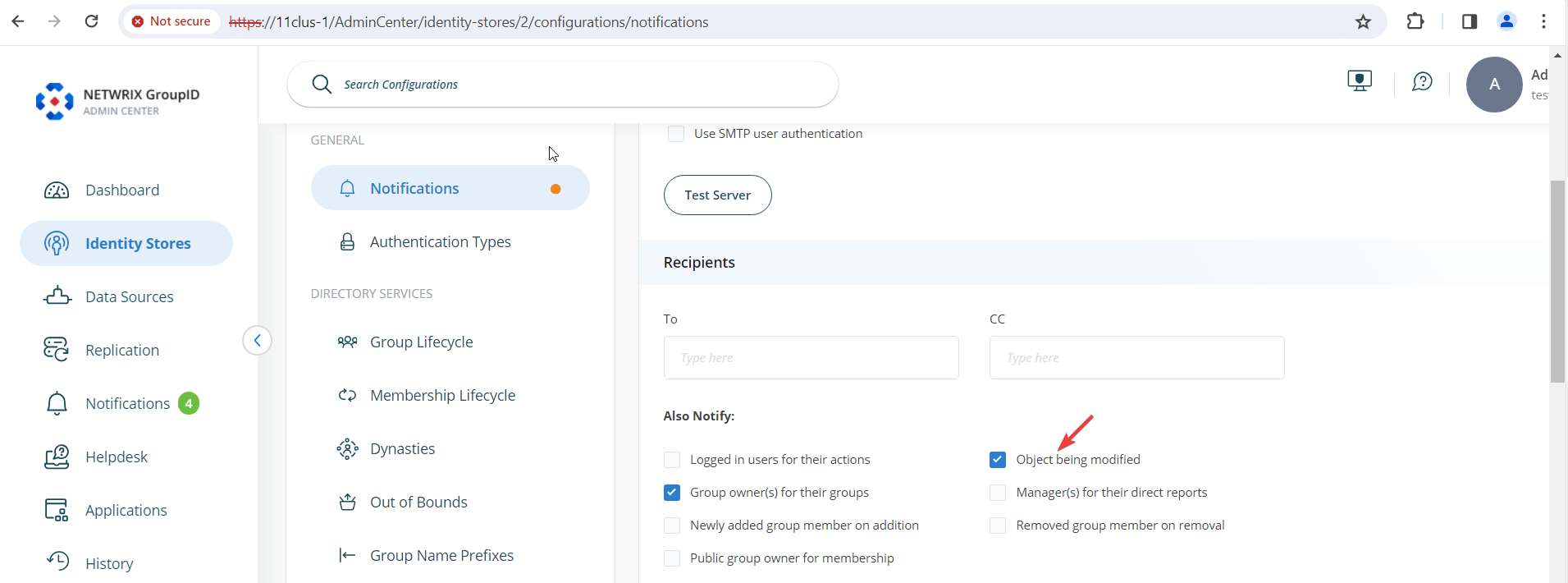Check Logged in users for their actions
Image resolution: width=1568 pixels, height=583 pixels.
tap(672, 460)
